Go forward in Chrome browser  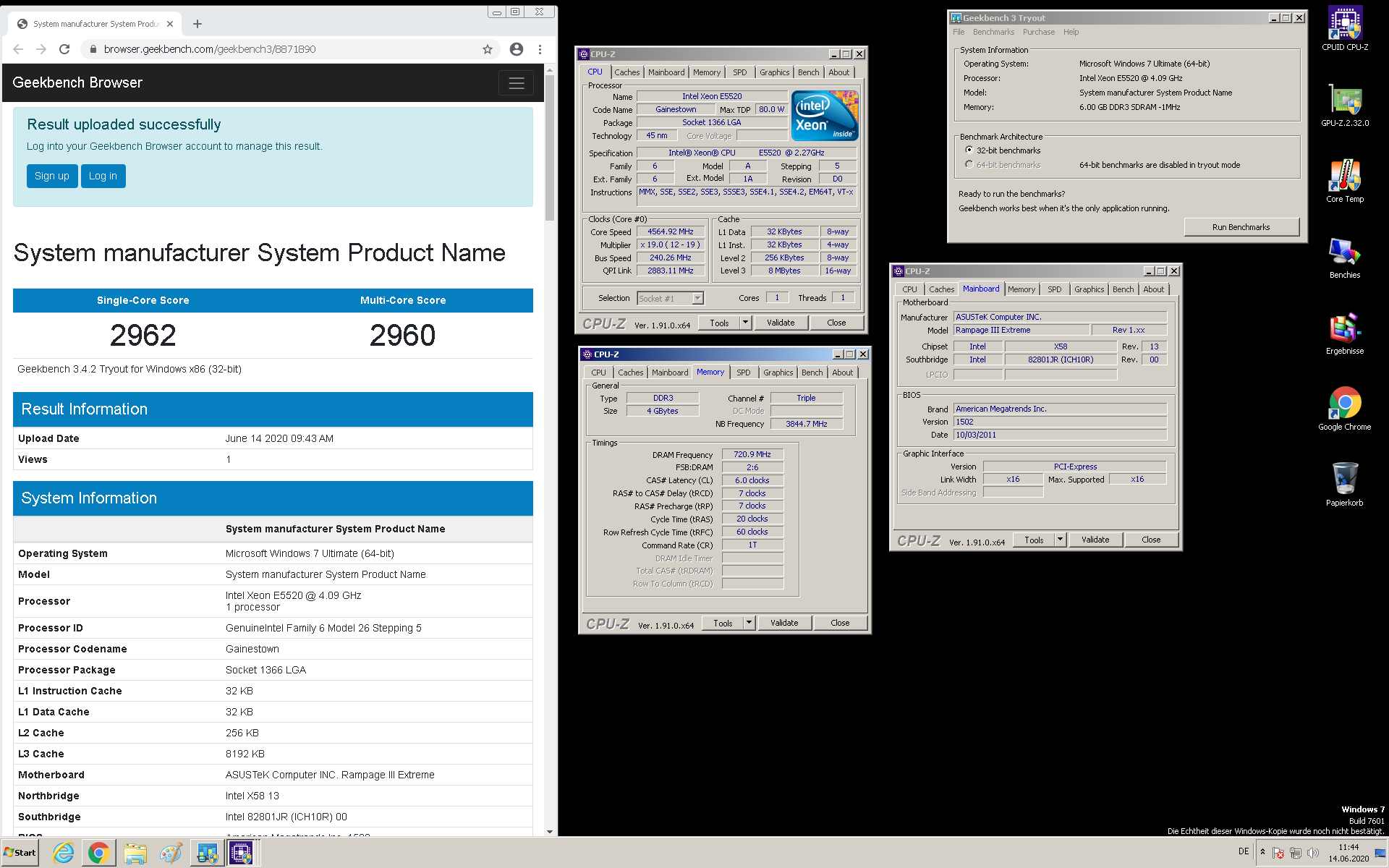[41, 49]
